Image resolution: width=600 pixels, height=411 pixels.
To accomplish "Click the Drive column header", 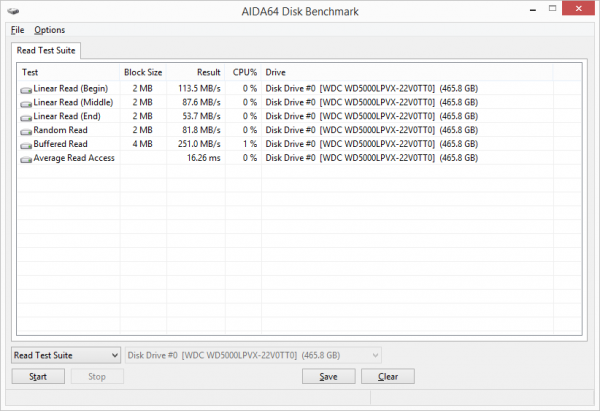I will point(407,72).
